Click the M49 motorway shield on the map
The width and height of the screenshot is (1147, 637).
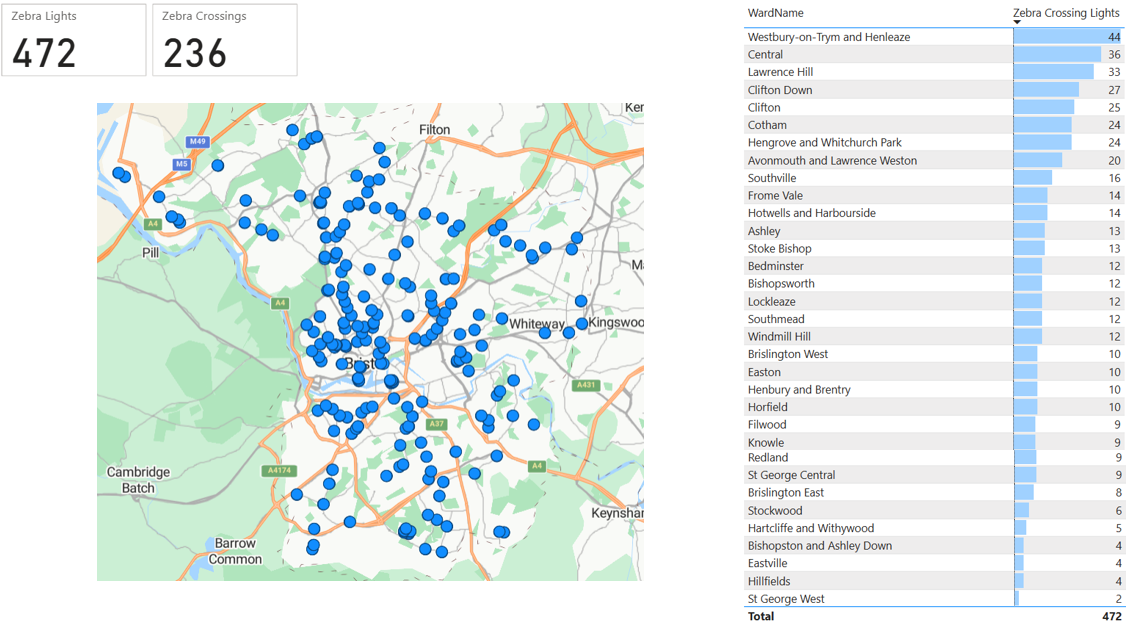[198, 142]
